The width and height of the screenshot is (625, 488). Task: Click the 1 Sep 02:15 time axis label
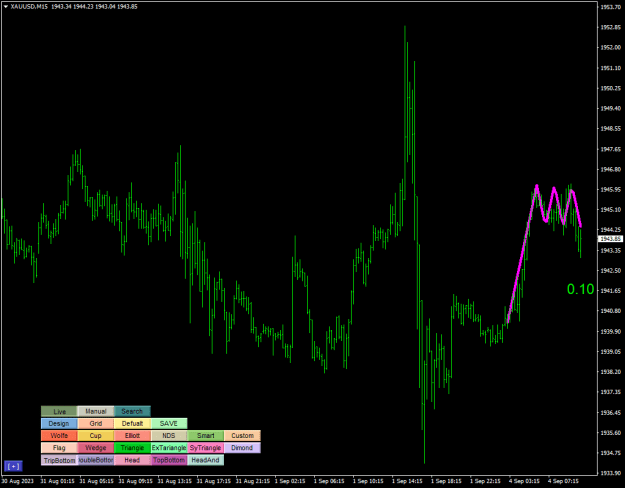[290, 481]
